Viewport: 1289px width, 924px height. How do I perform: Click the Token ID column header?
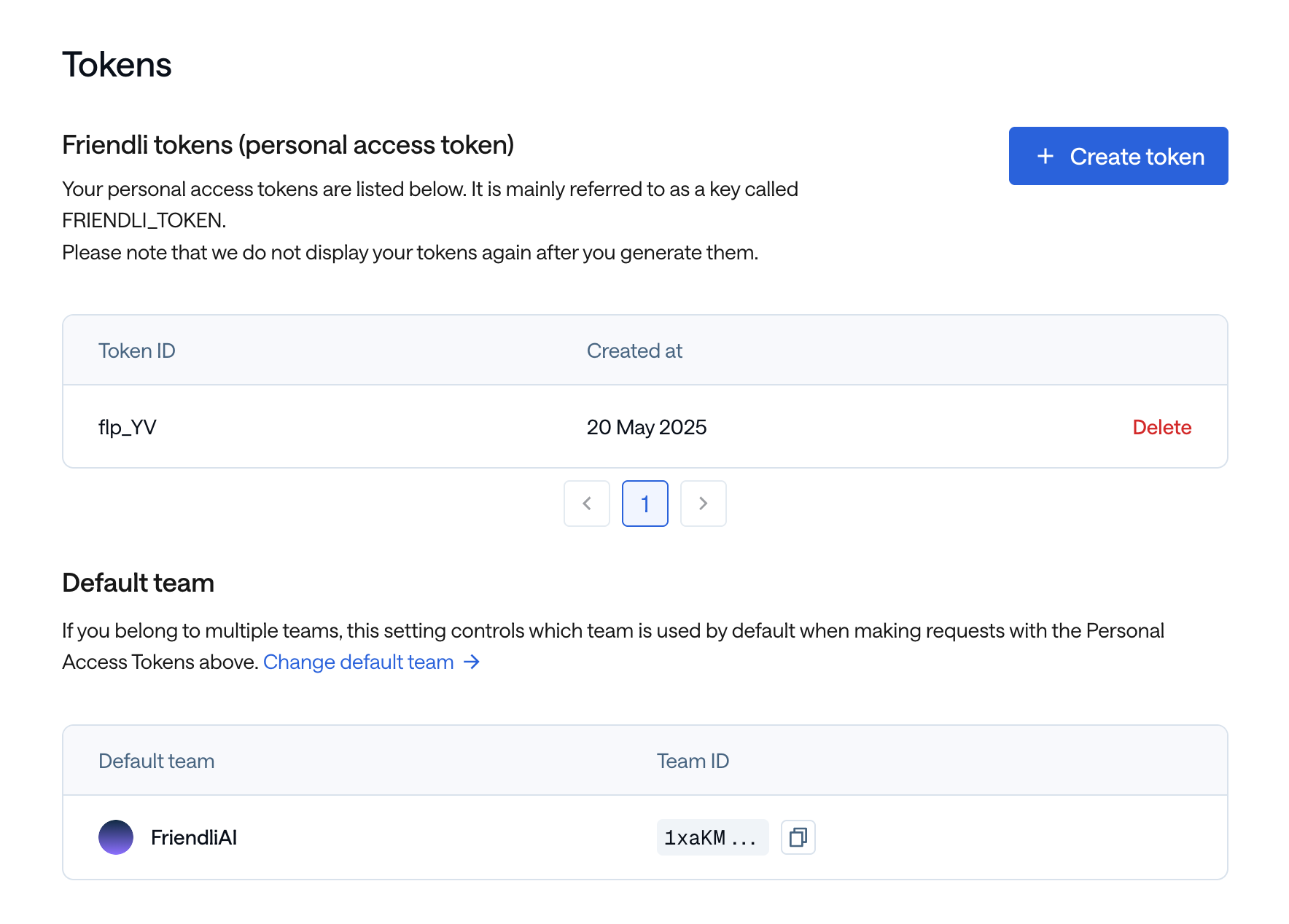click(137, 351)
